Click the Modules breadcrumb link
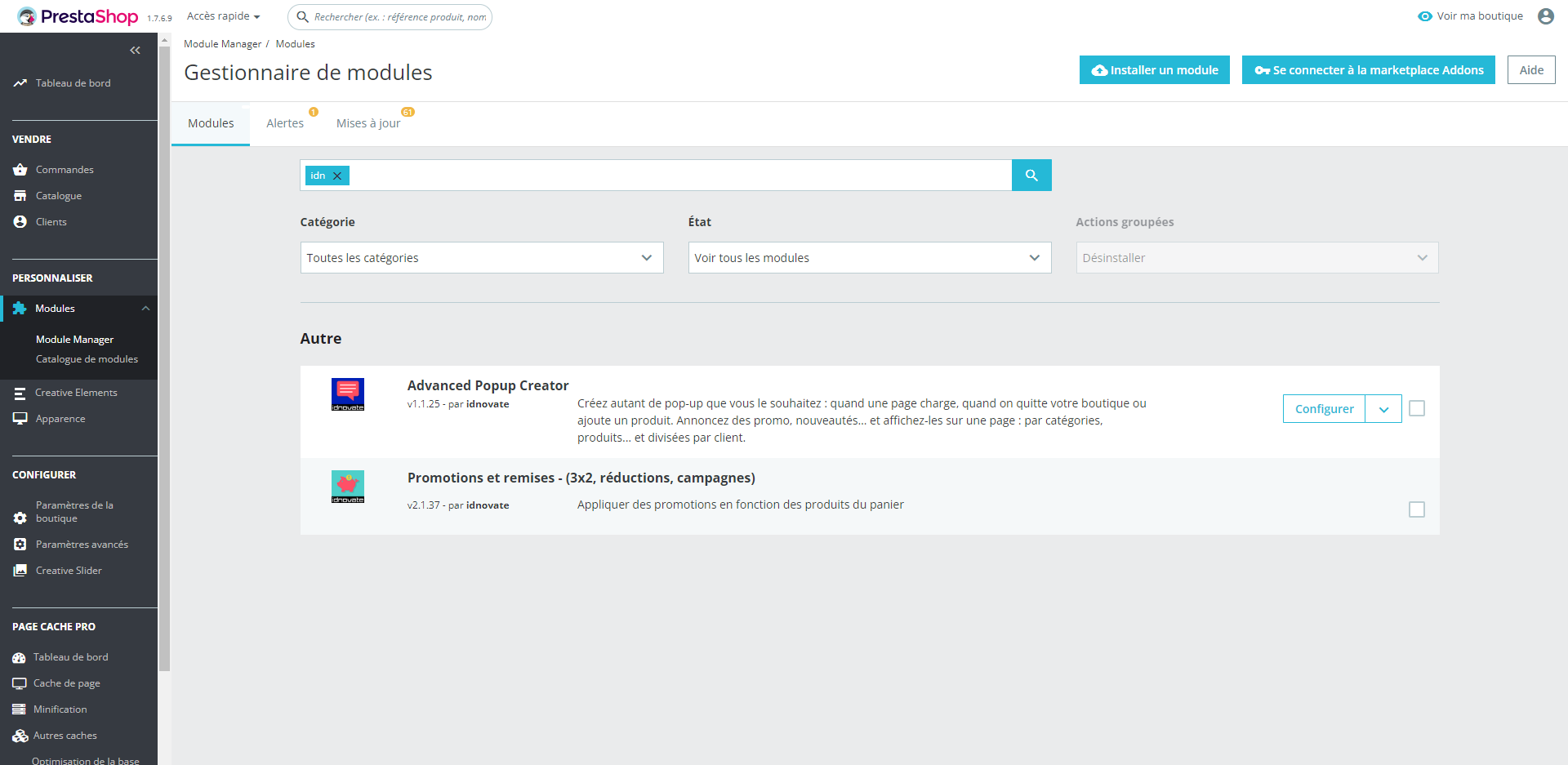Image resolution: width=1568 pixels, height=765 pixels. [x=295, y=44]
